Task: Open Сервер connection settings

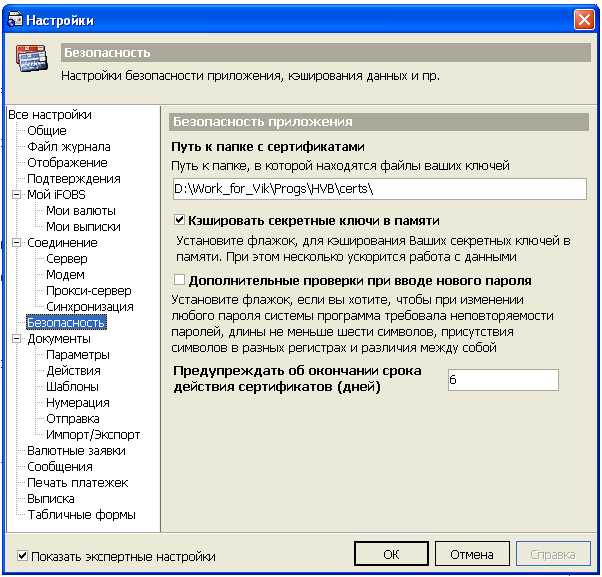Action: tap(67, 258)
